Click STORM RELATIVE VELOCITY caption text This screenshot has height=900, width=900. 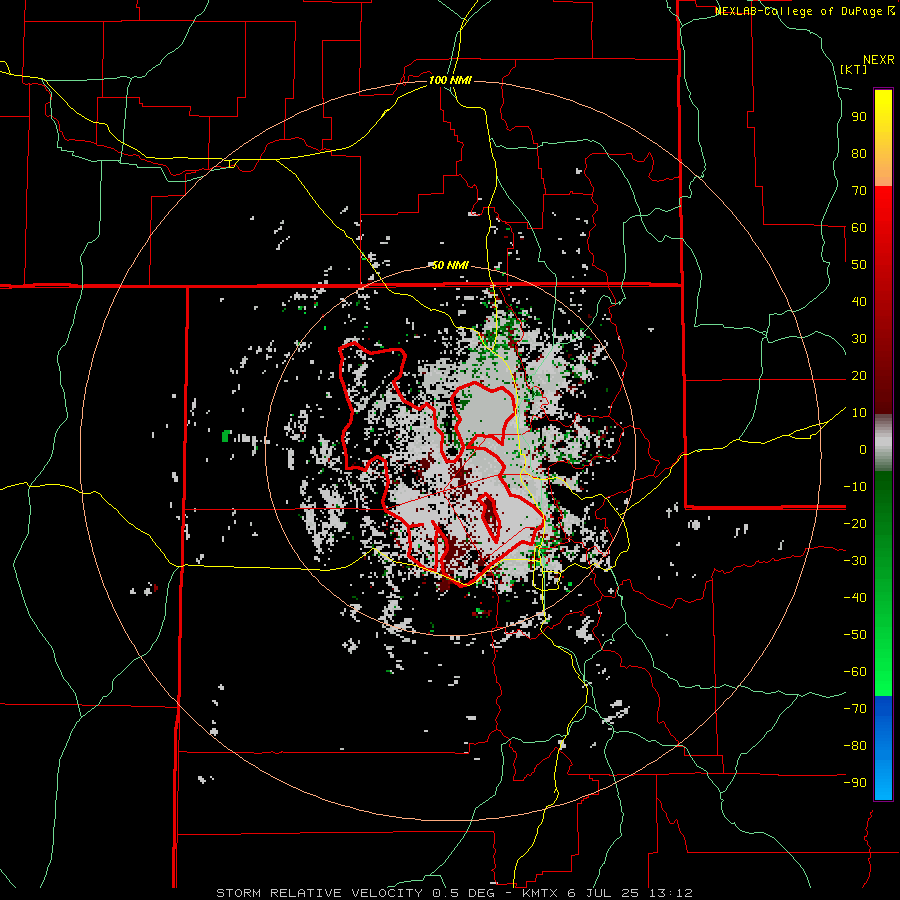(319, 893)
